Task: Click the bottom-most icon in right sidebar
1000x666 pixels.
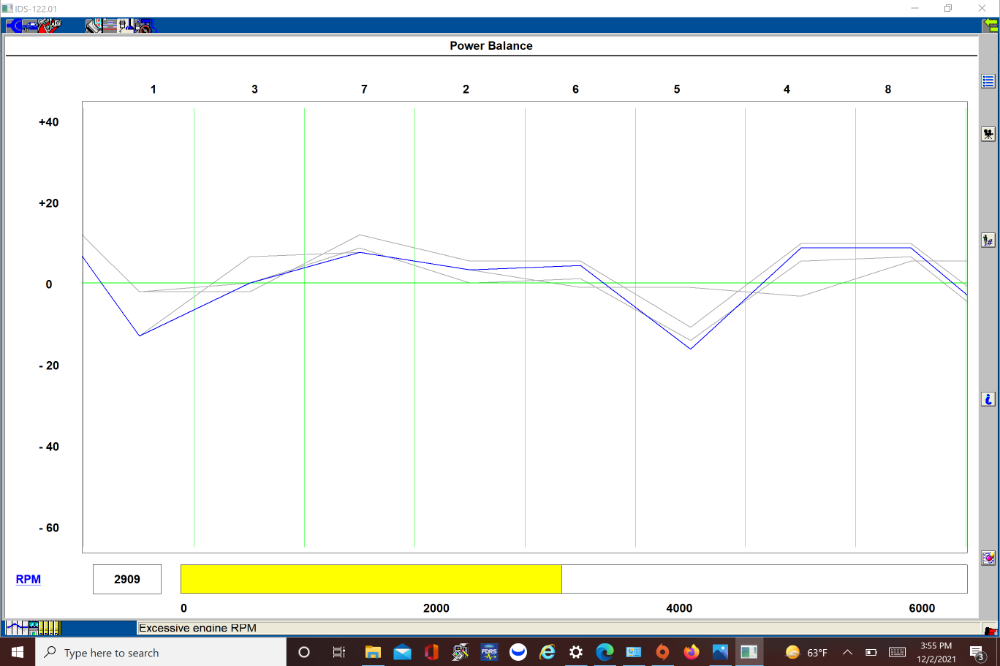Action: (988, 558)
